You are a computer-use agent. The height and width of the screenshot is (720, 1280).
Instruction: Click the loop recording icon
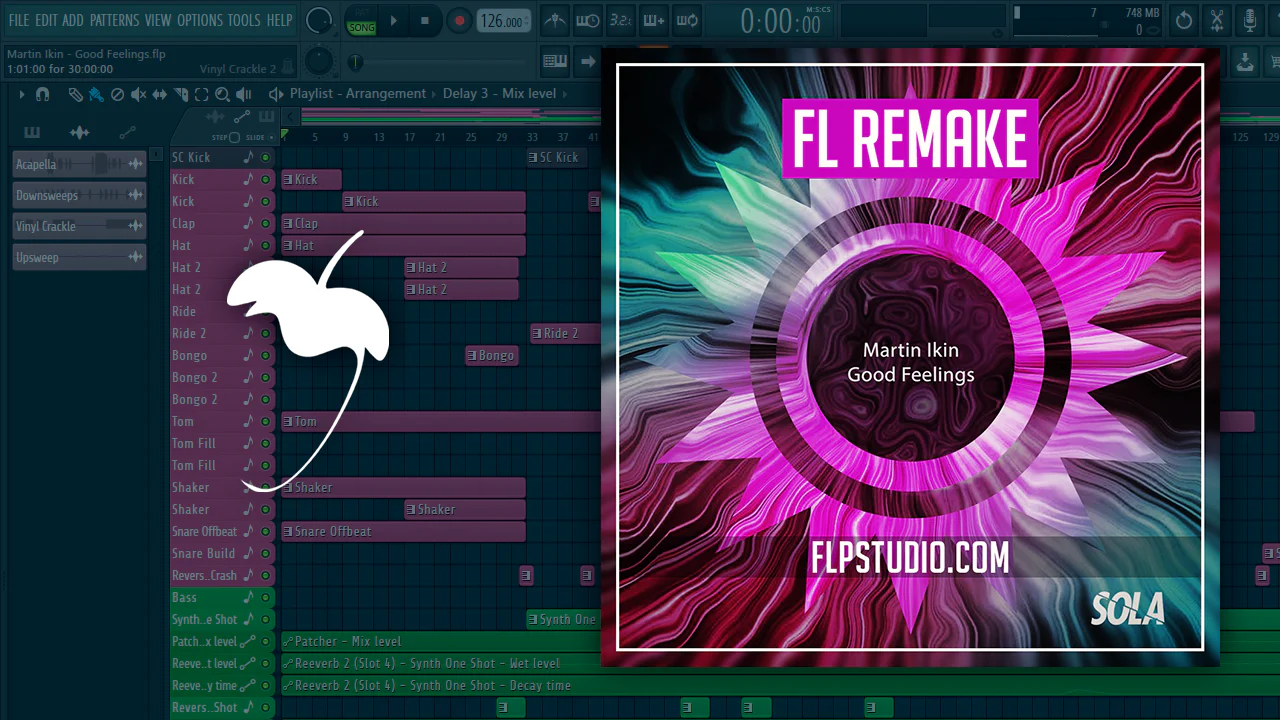click(x=687, y=20)
